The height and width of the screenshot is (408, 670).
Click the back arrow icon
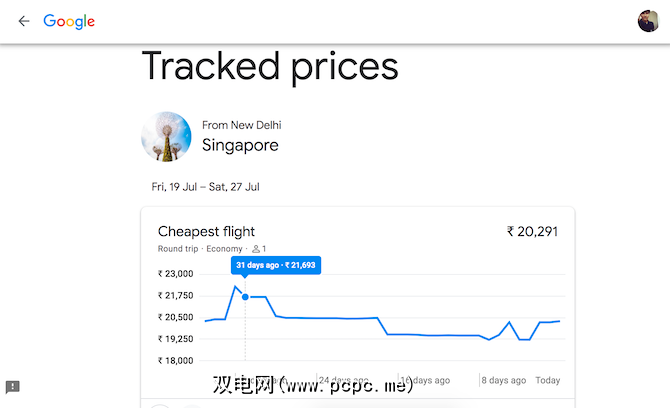pos(24,21)
